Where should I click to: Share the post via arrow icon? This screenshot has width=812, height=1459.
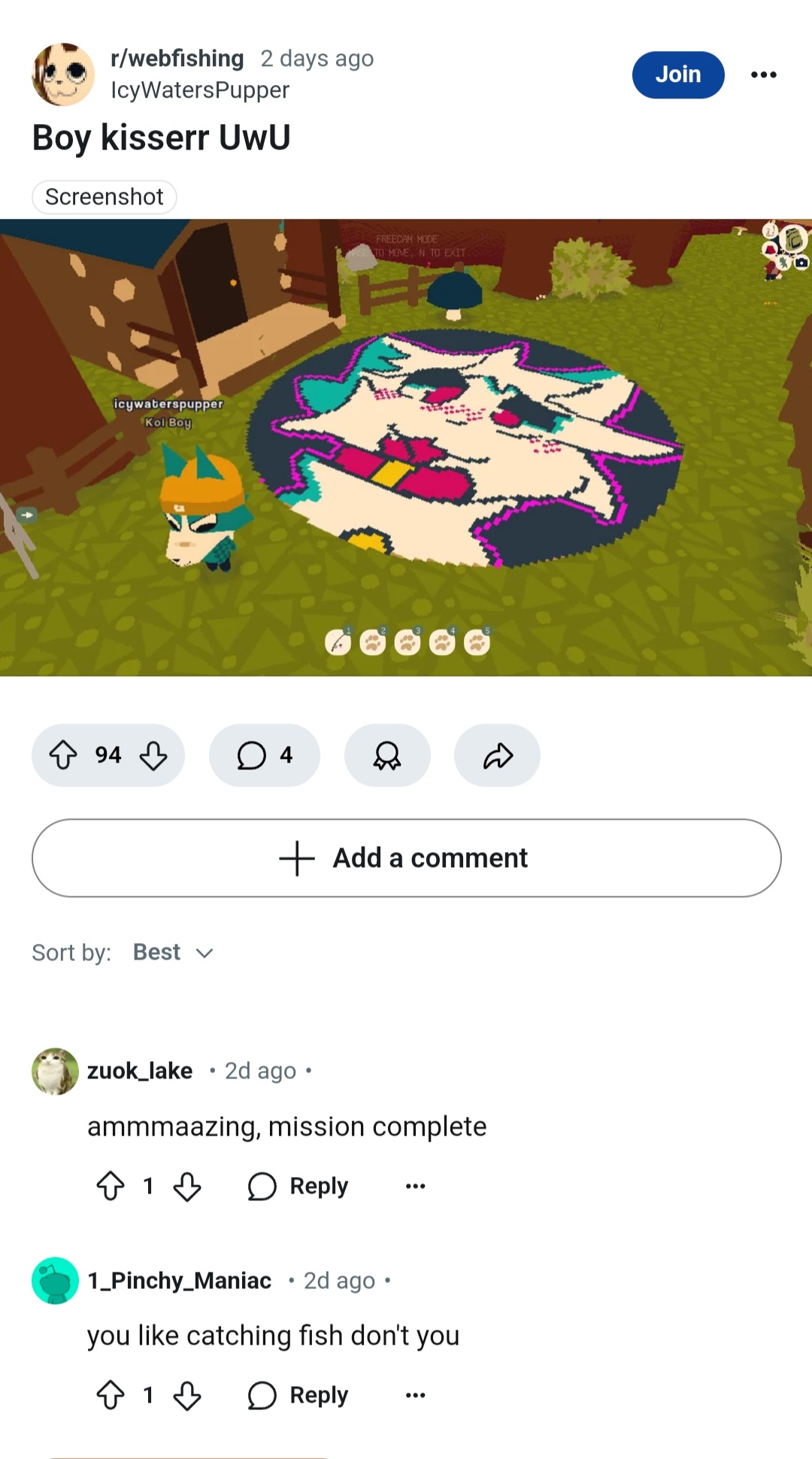(x=497, y=755)
